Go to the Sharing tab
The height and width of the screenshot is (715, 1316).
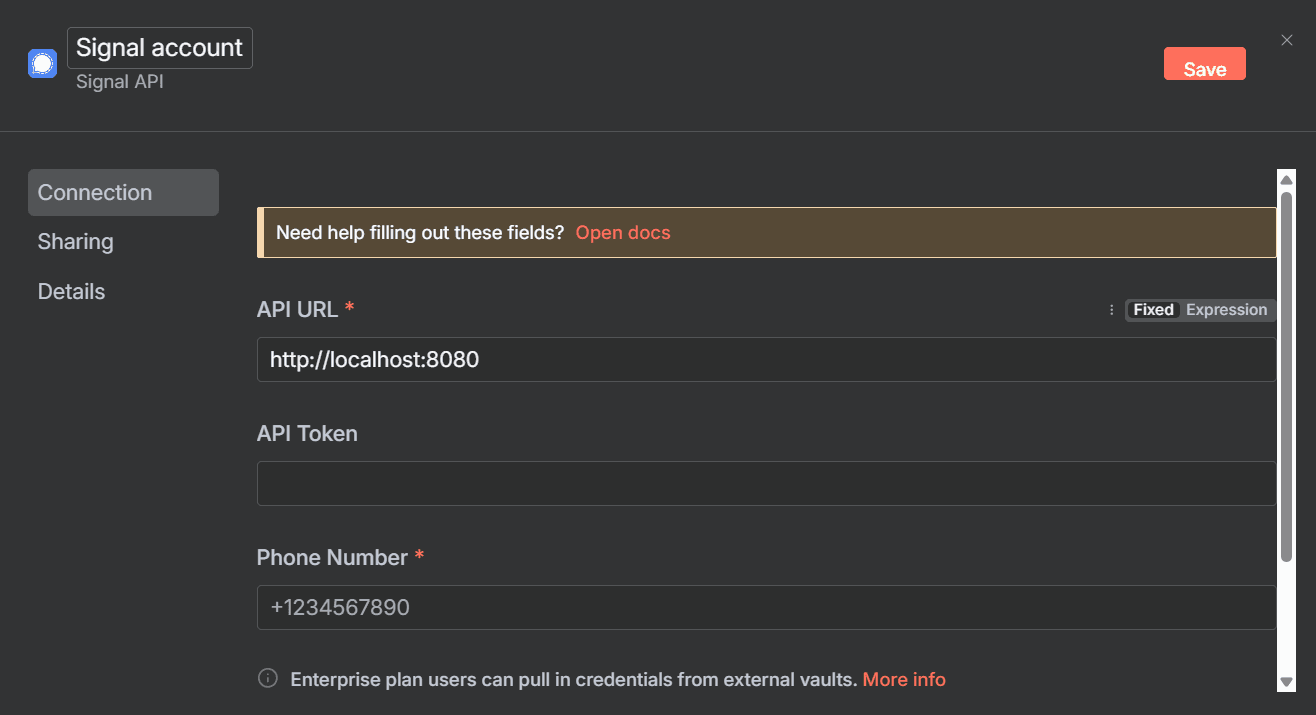pos(76,242)
